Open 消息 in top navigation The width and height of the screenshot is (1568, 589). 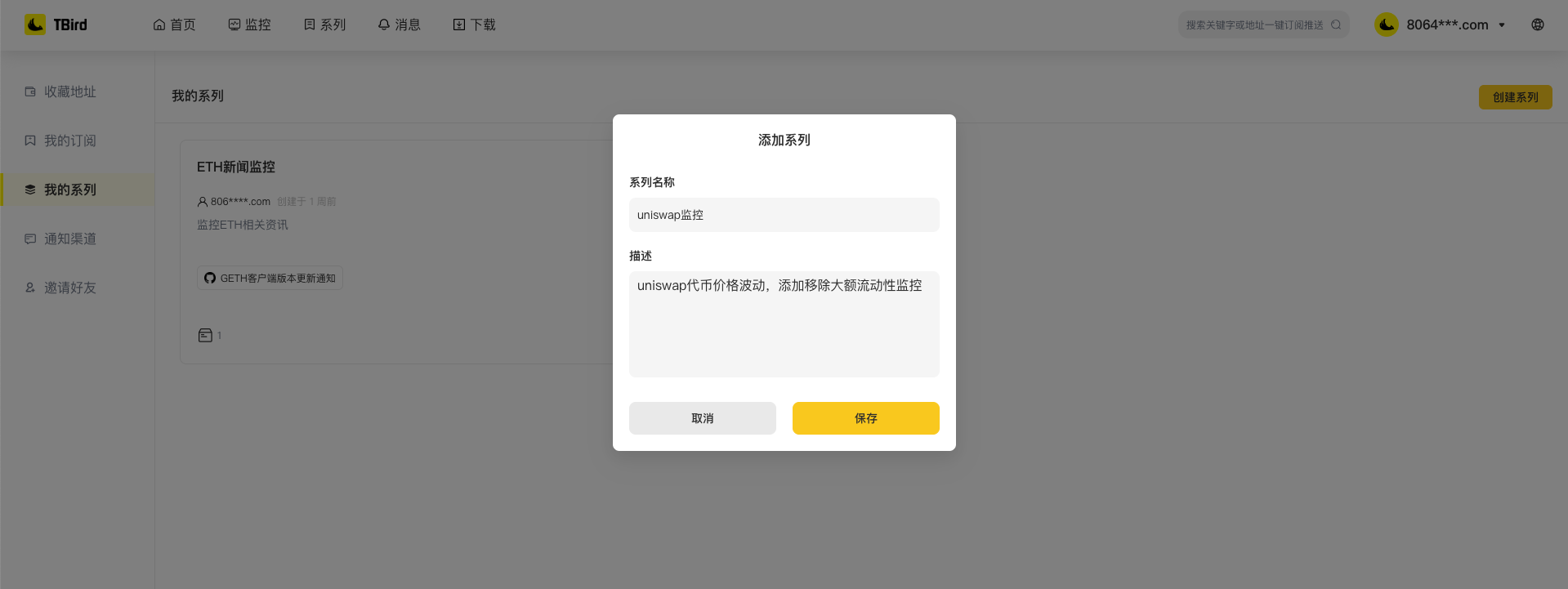399,25
